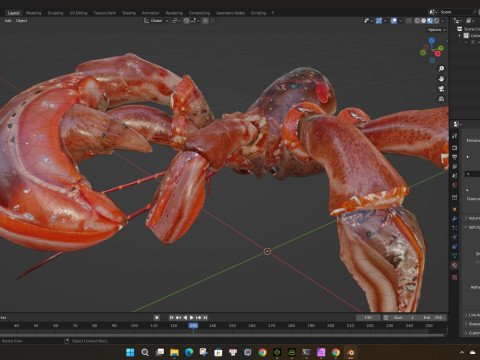Open the Material properties tab
This screenshot has height=360, width=480.
455,265
